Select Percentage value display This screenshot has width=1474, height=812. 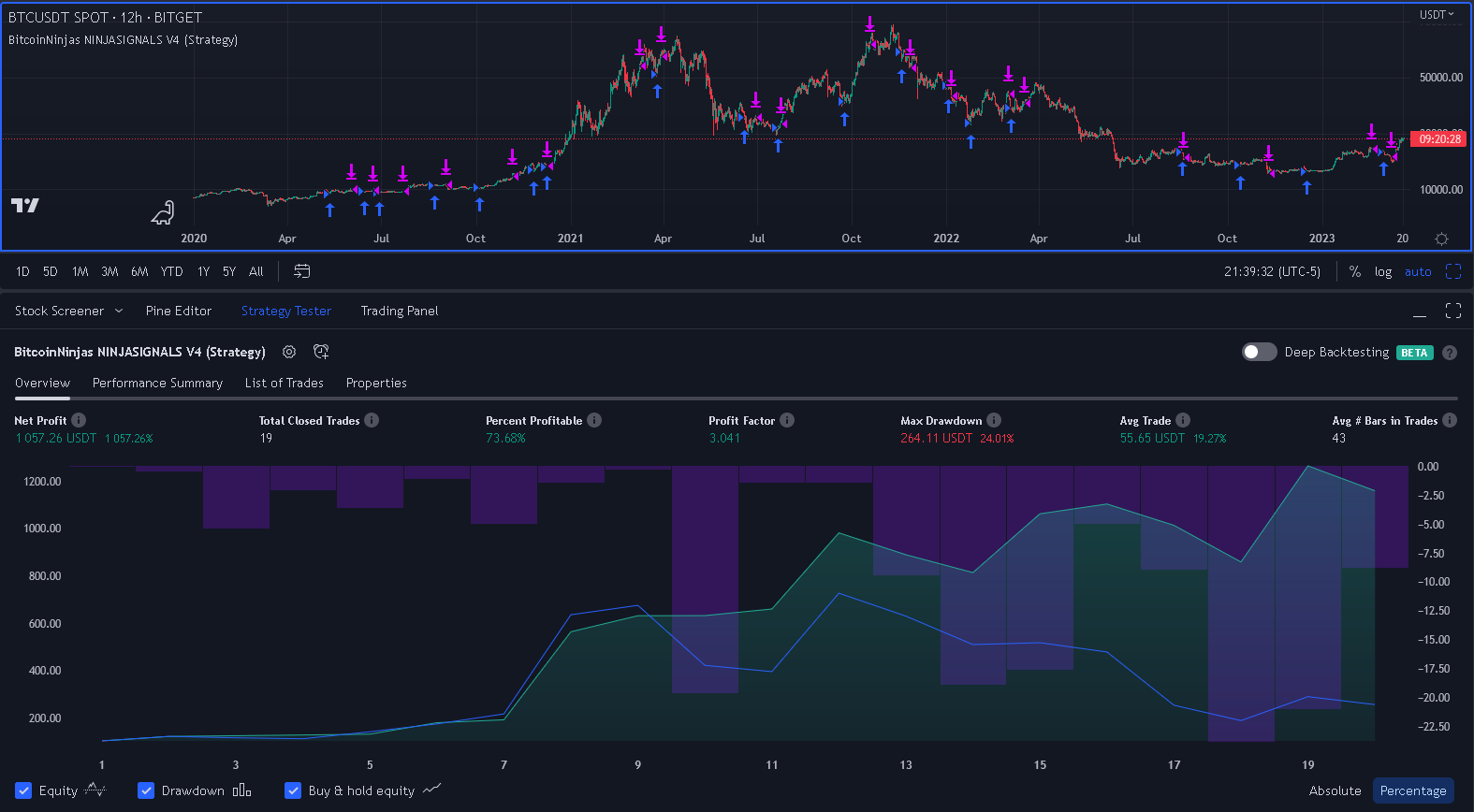(x=1413, y=790)
